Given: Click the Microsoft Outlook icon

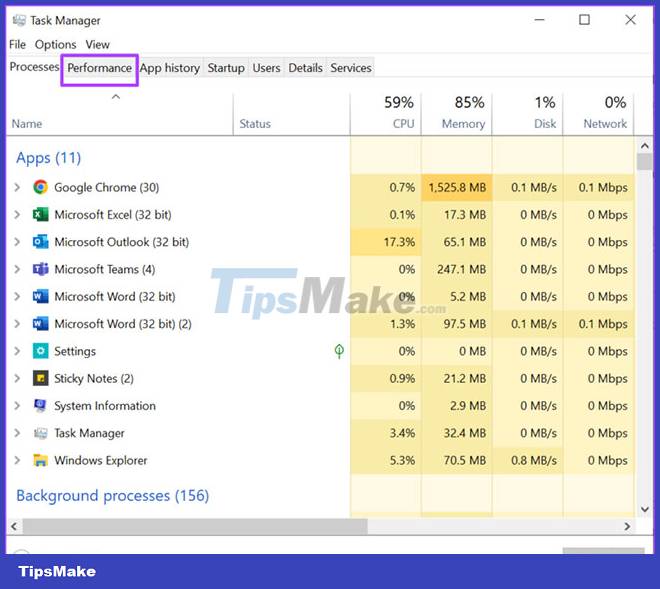Looking at the screenshot, I should tap(40, 242).
